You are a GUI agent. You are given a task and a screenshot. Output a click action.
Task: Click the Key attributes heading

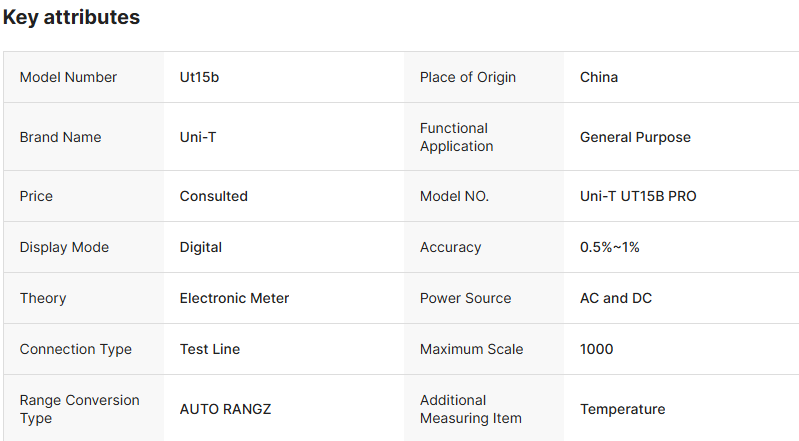(72, 17)
